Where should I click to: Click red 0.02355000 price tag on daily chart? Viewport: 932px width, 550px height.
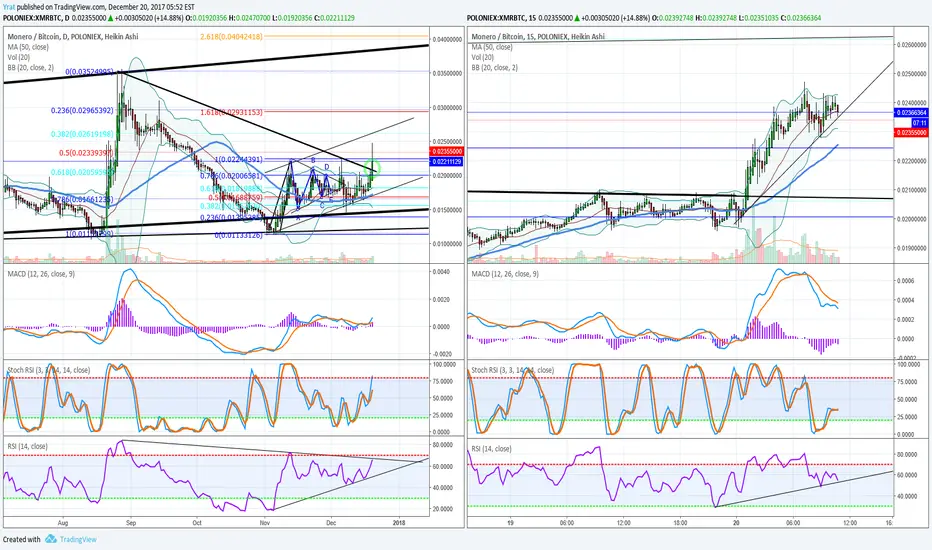tap(446, 152)
